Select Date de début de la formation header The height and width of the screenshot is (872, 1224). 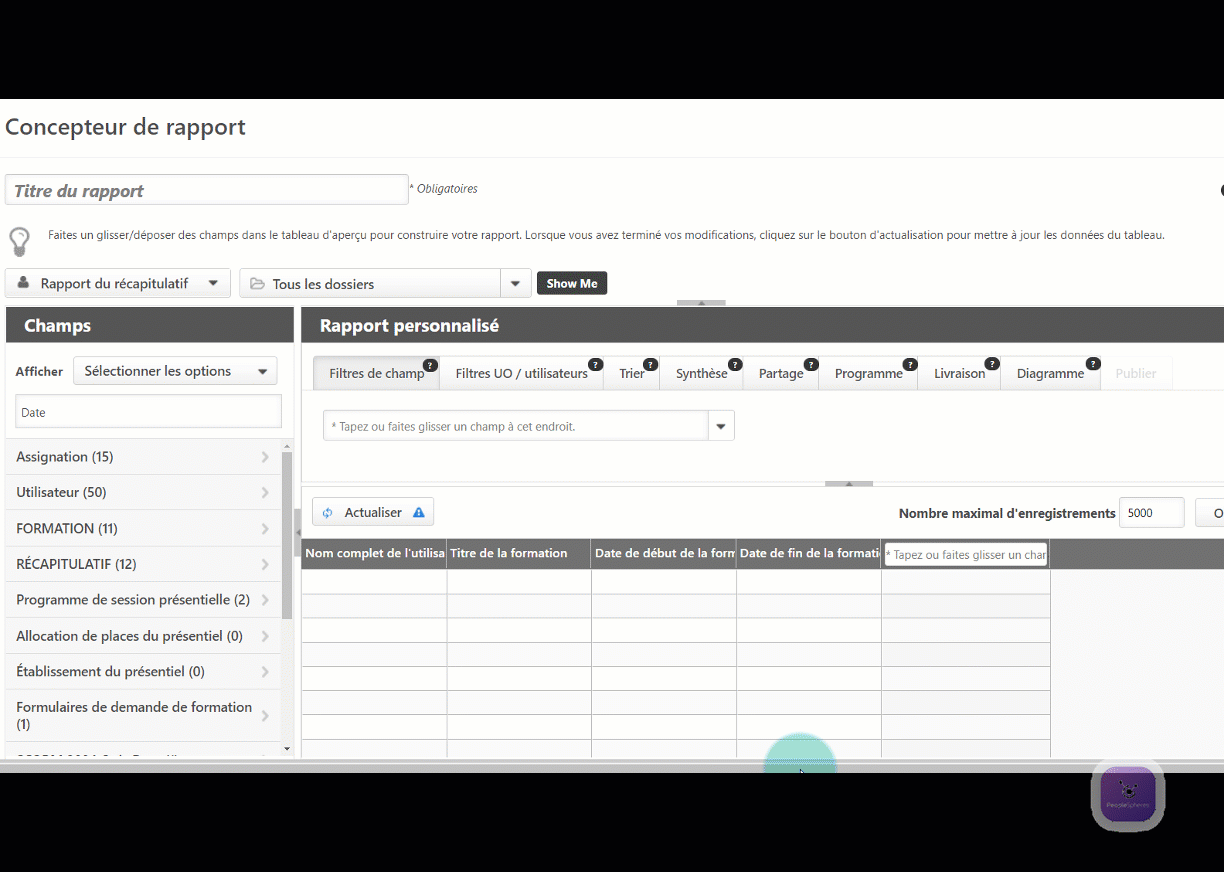(x=664, y=553)
